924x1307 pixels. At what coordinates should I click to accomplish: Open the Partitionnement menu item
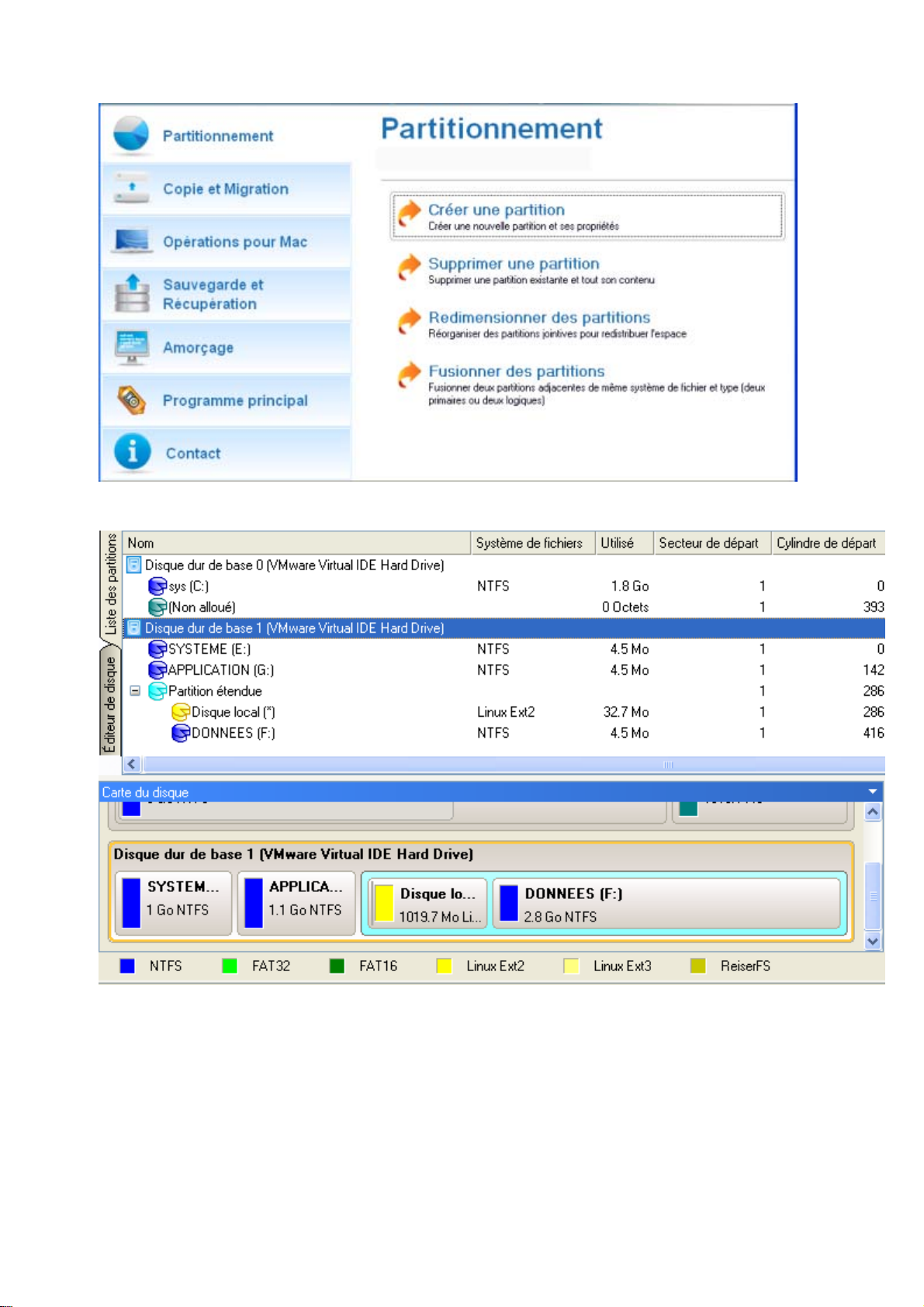[x=226, y=135]
